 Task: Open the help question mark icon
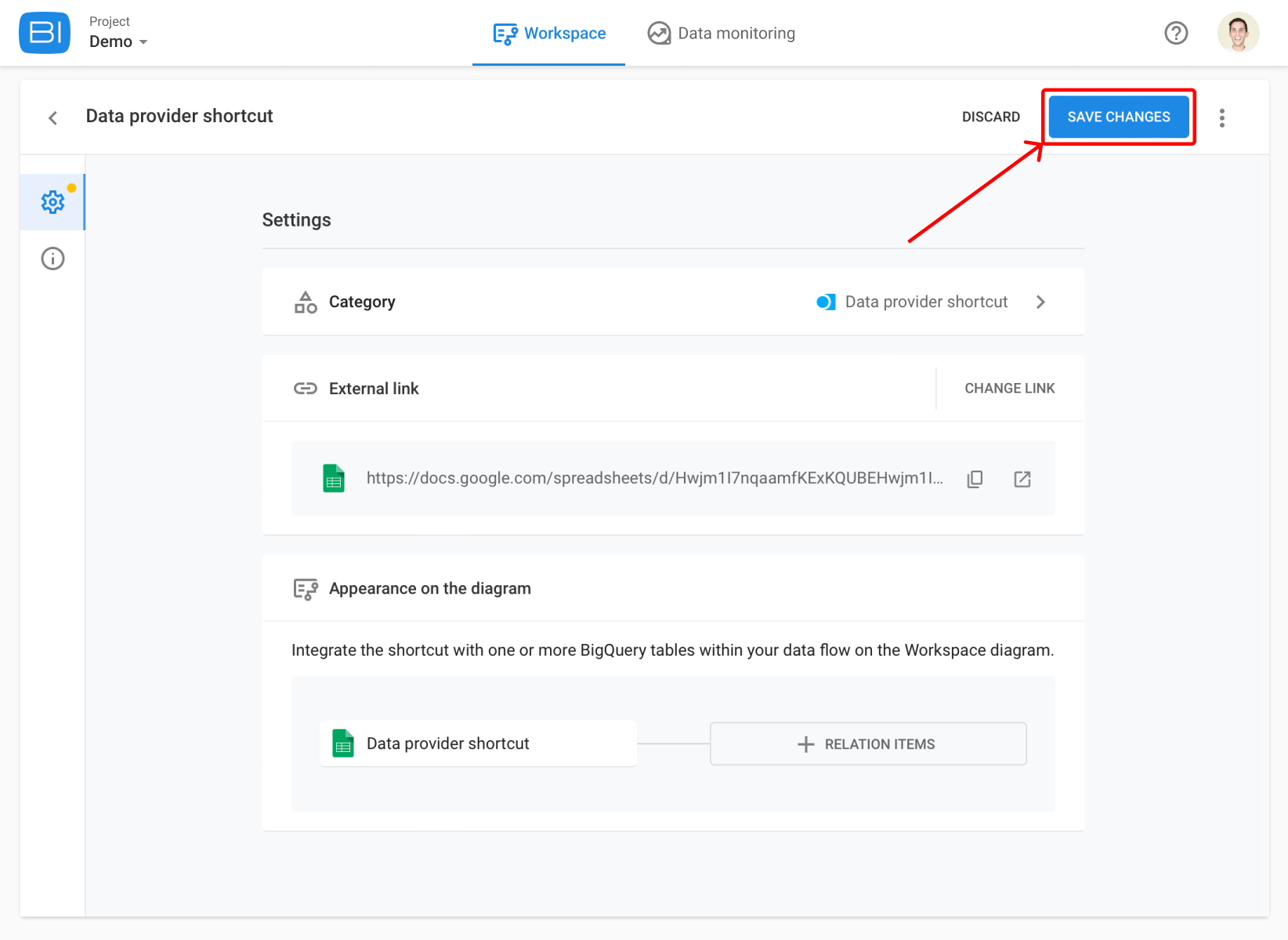[x=1176, y=33]
